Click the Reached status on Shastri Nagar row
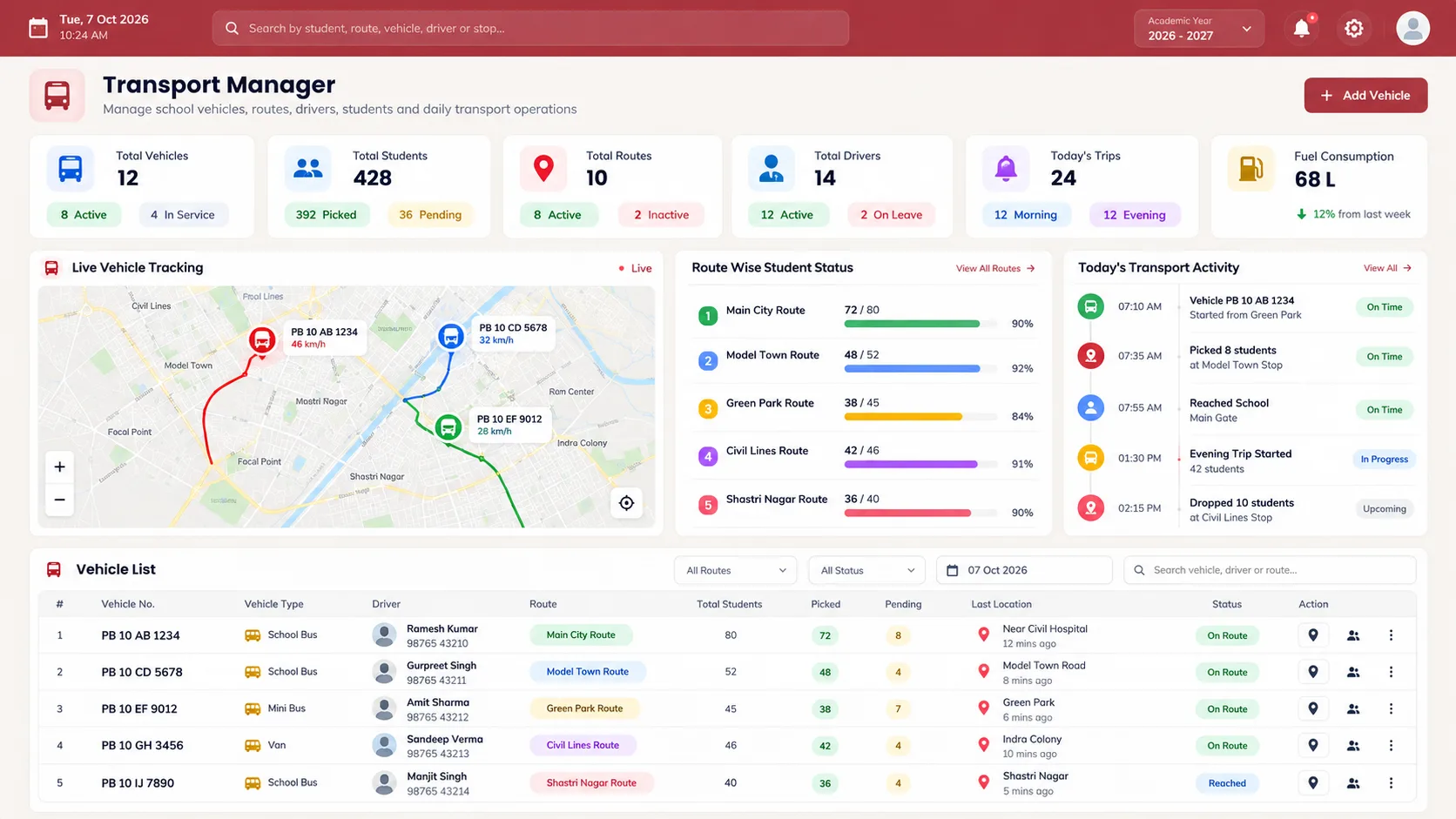This screenshot has height=819, width=1456. pos(1227,783)
